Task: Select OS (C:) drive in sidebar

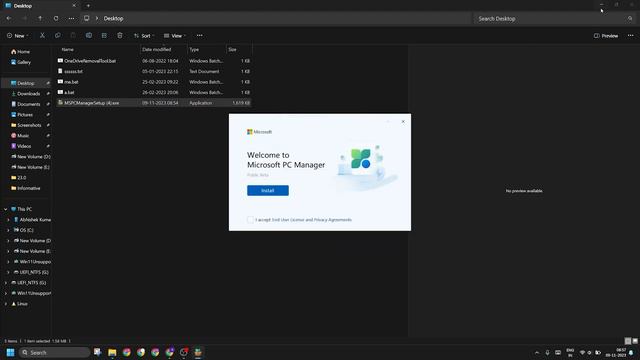Action: (27, 230)
